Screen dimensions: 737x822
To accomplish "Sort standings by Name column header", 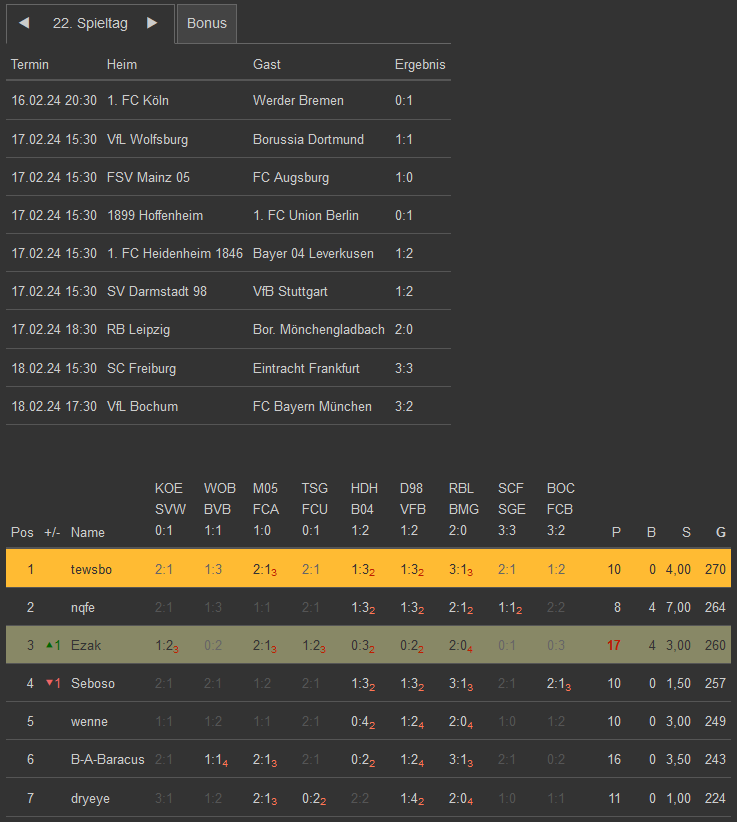I will coord(87,532).
